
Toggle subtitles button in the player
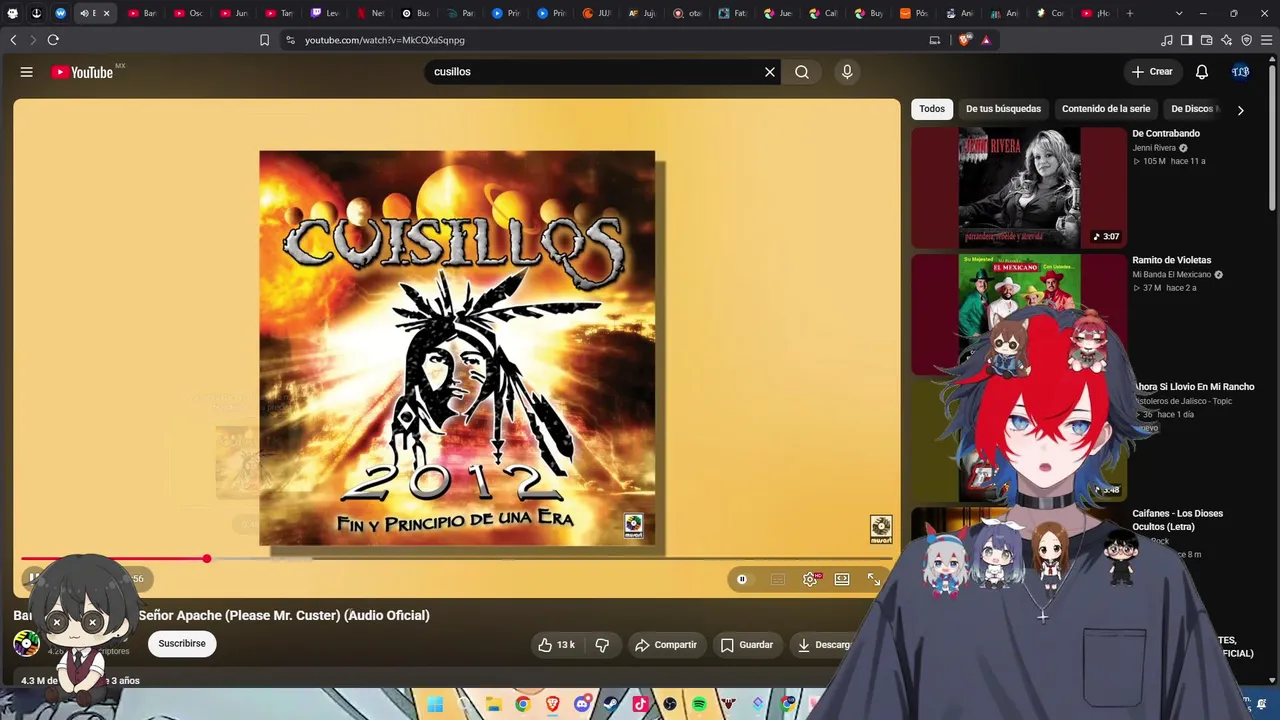778,579
